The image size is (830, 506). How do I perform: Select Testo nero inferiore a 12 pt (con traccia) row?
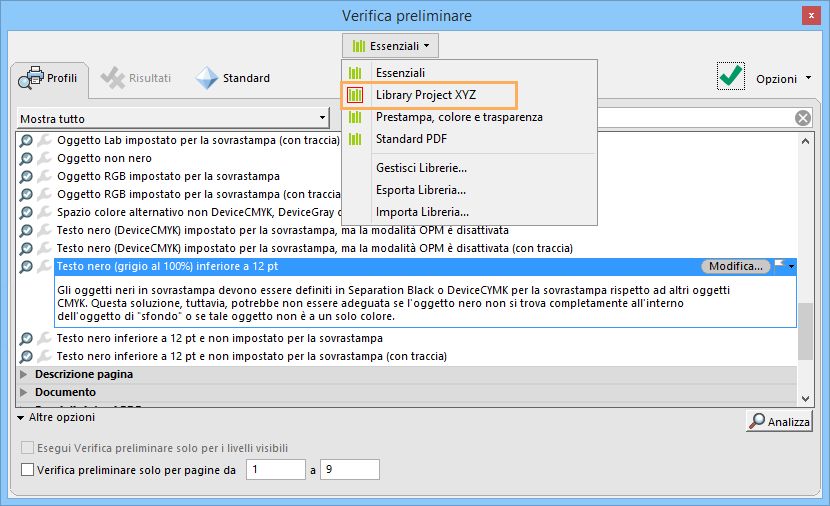251,356
